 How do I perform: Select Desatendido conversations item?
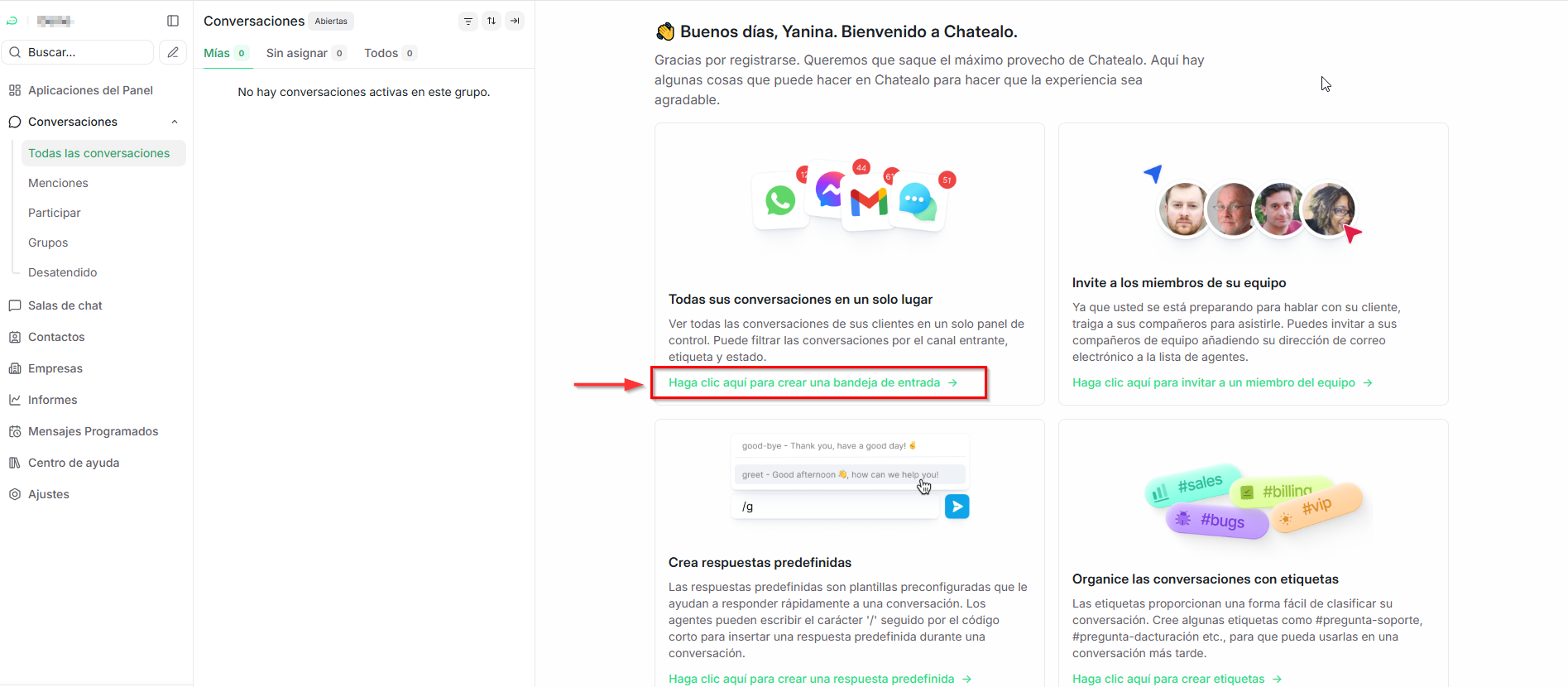(x=63, y=272)
